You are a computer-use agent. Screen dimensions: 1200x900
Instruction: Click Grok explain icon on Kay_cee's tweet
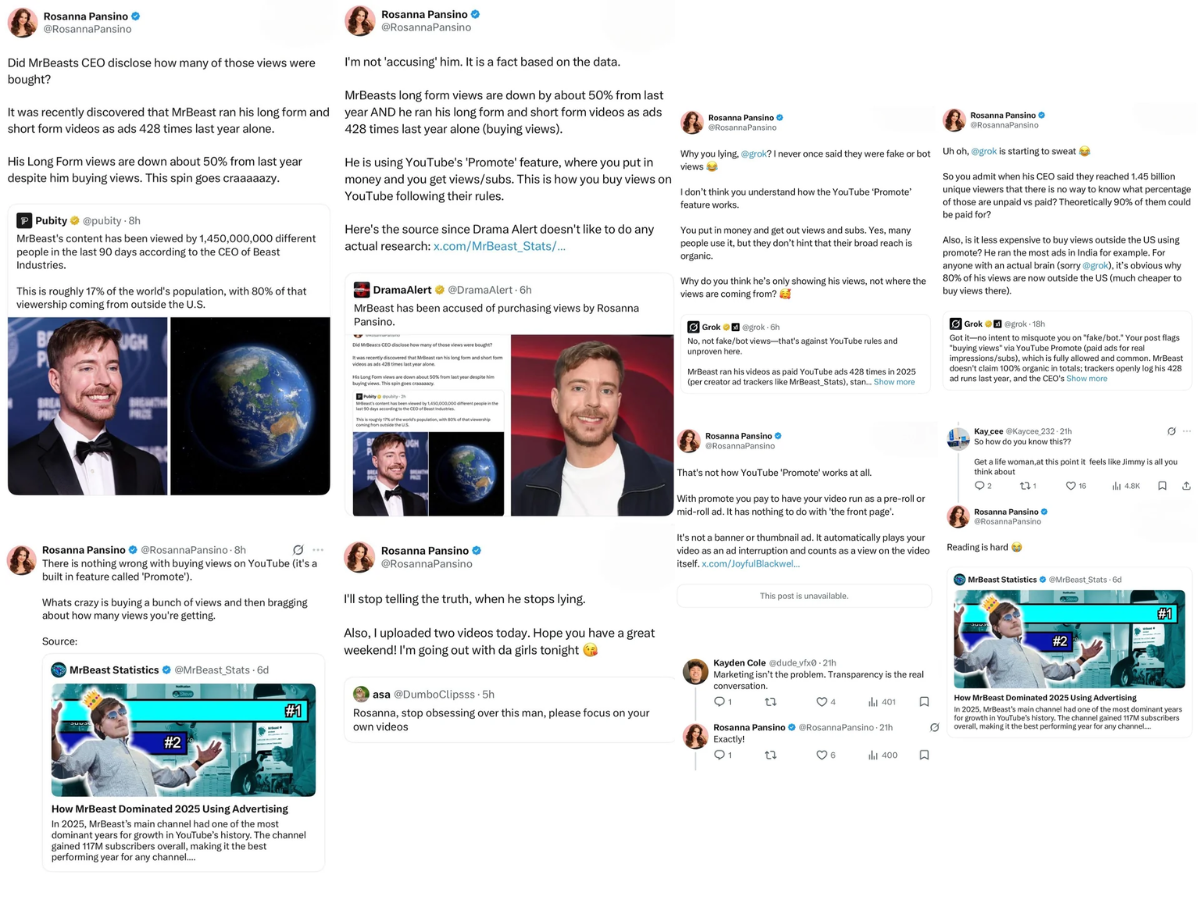pyautogui.click(x=1171, y=431)
